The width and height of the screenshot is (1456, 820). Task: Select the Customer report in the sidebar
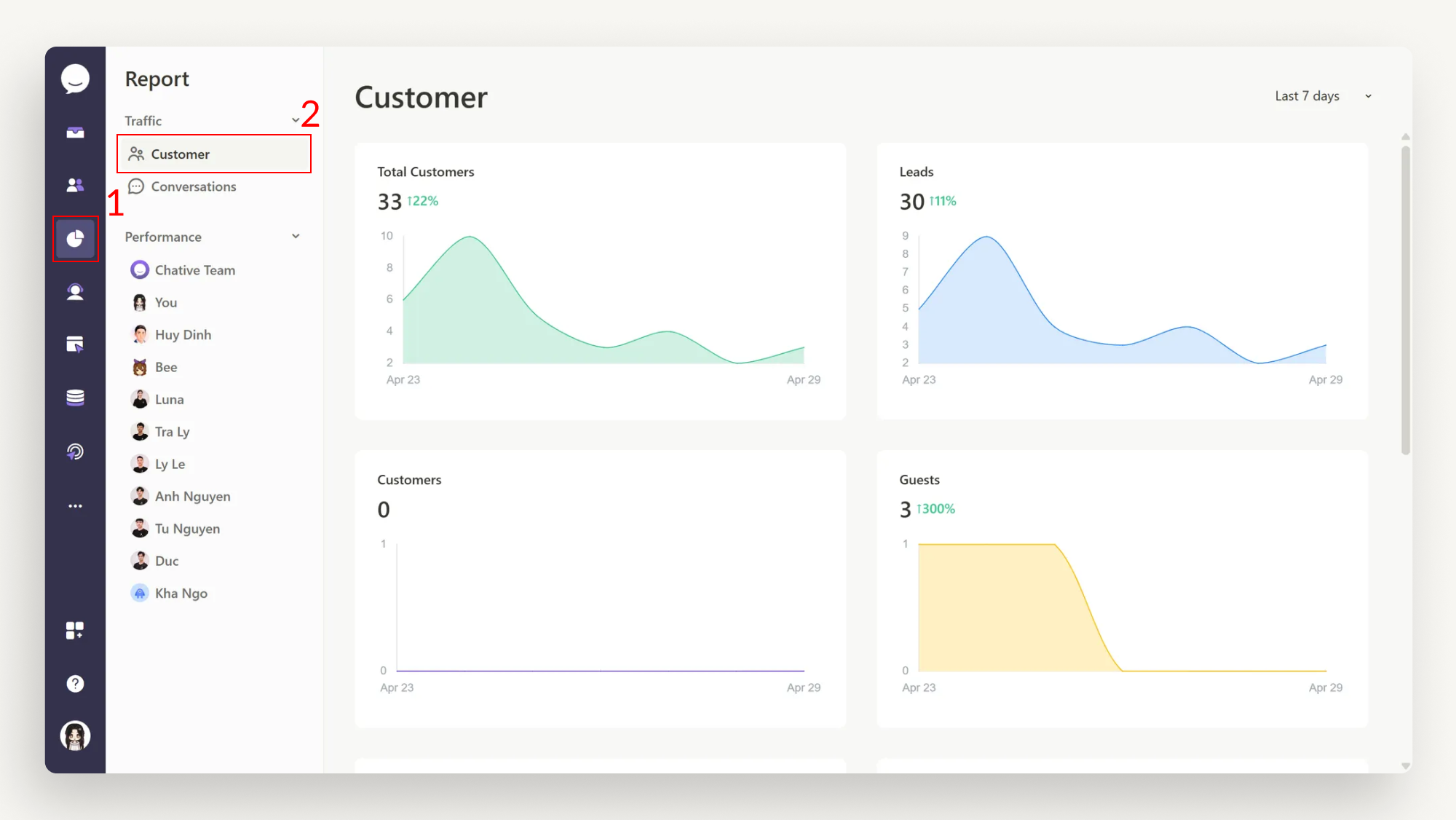coord(179,154)
